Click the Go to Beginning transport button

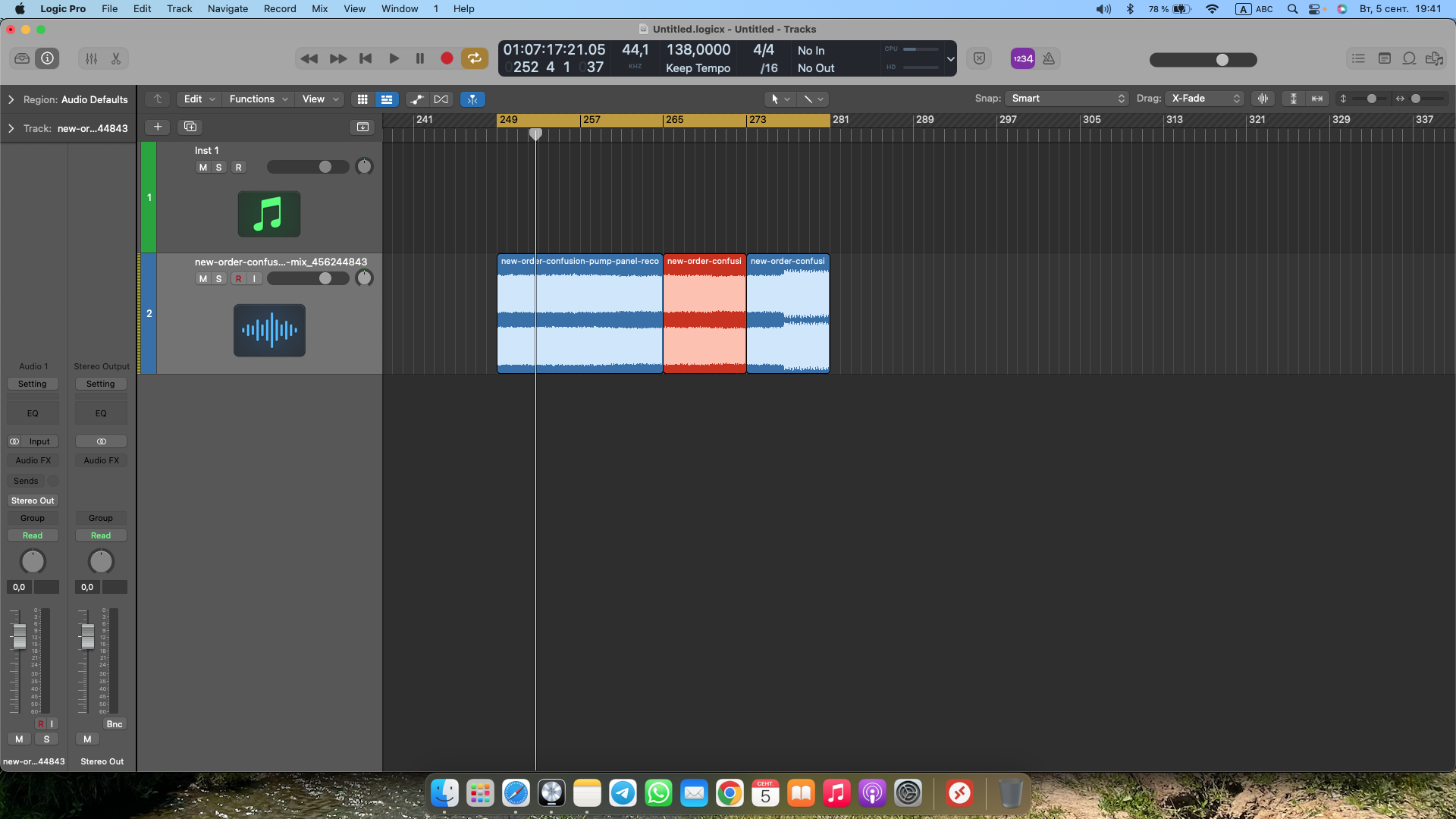[x=366, y=58]
